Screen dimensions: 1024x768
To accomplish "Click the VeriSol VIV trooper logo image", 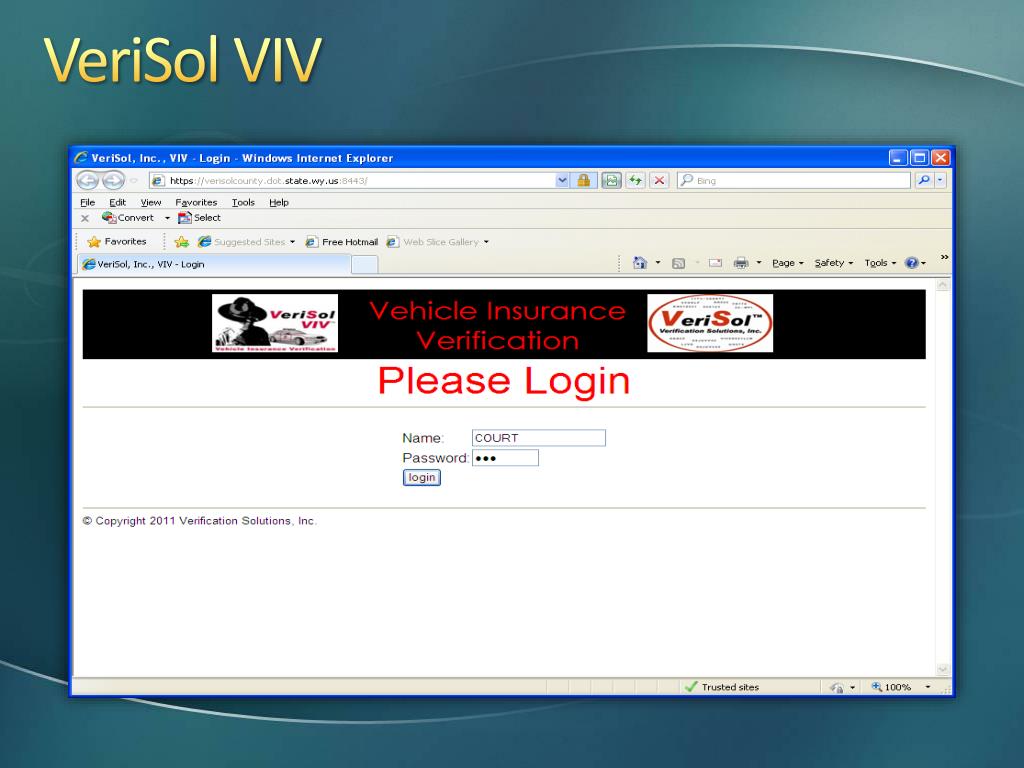I will click(275, 323).
